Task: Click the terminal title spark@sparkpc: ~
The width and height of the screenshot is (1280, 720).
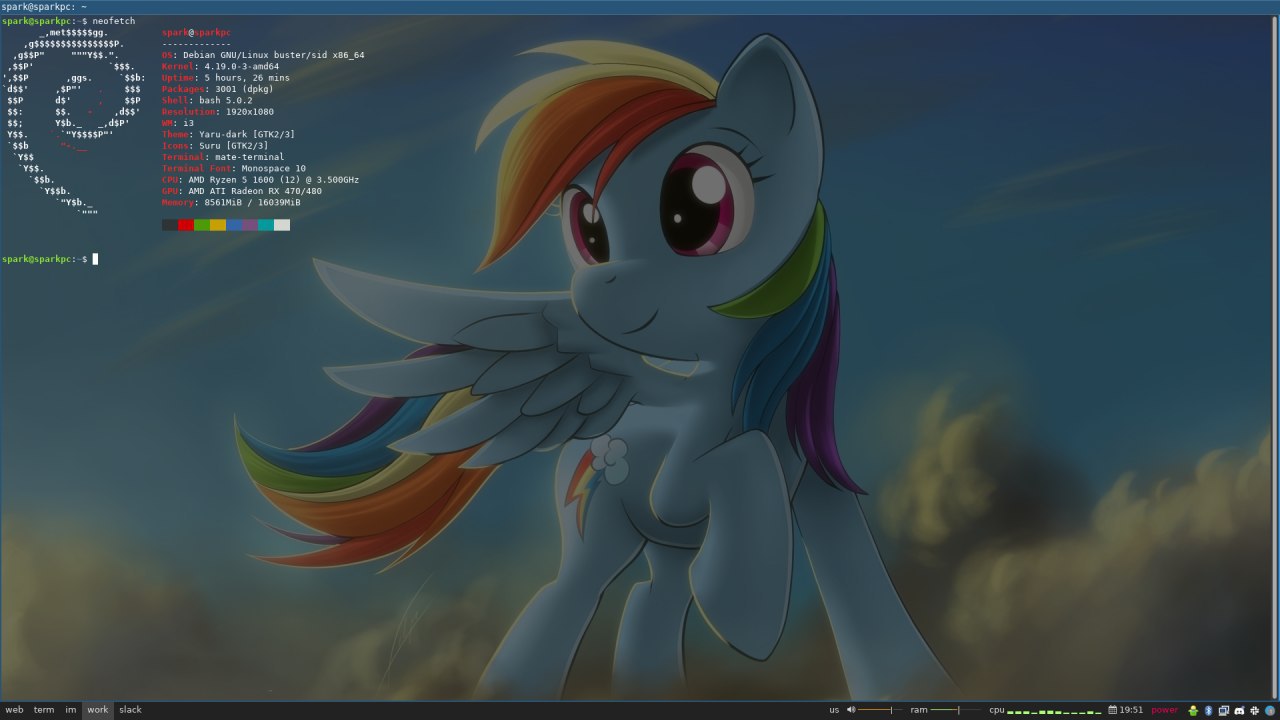Action: [44, 6]
